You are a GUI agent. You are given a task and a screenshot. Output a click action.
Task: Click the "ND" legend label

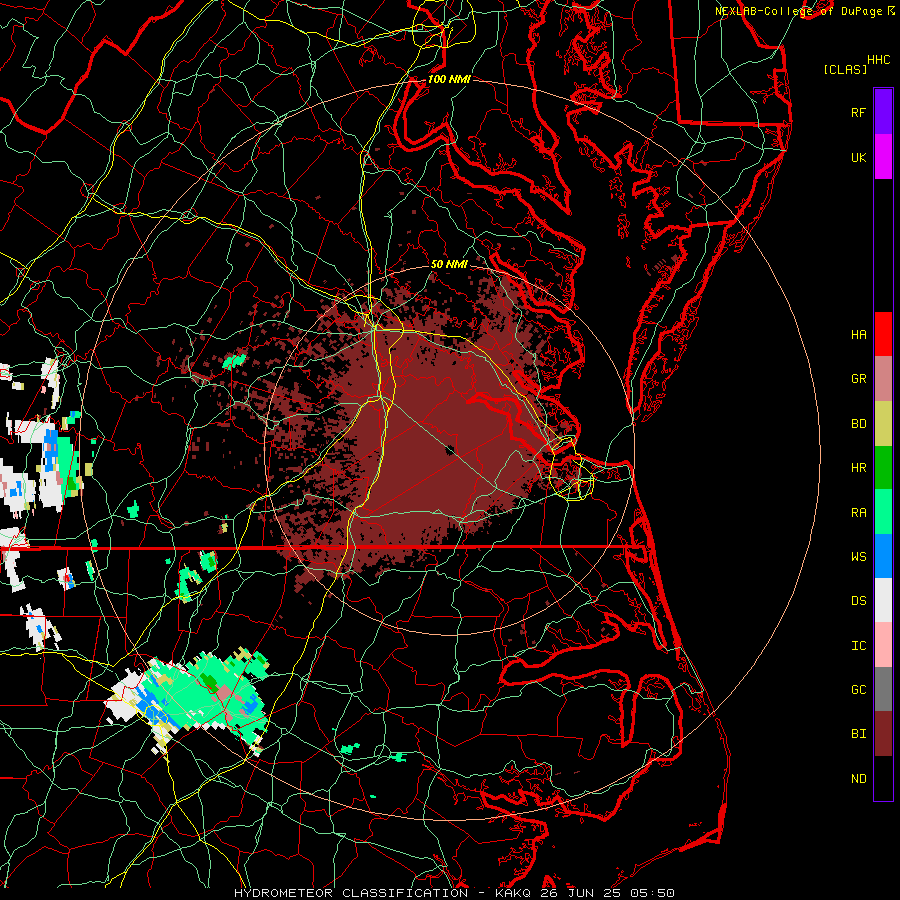click(x=858, y=779)
